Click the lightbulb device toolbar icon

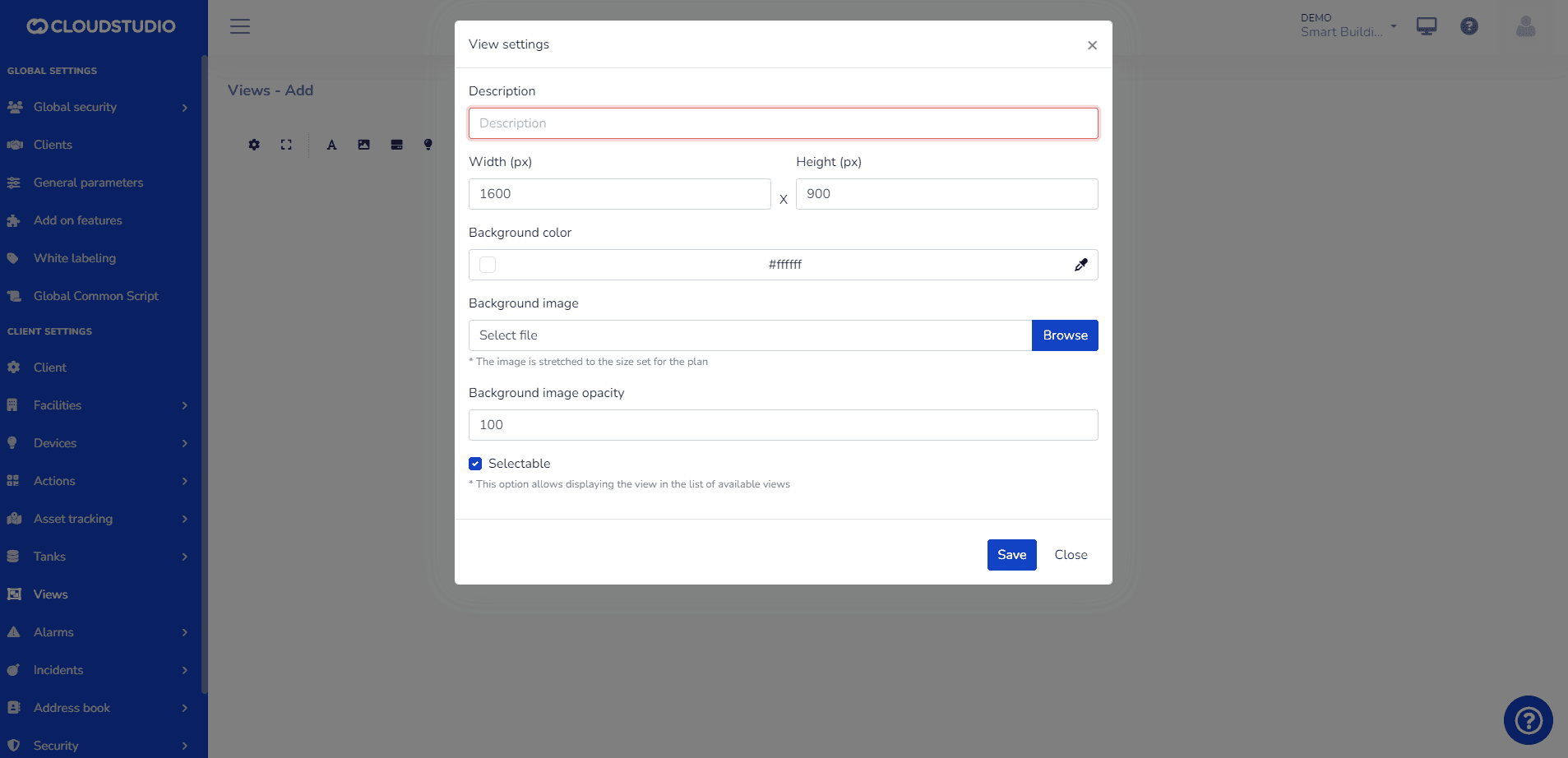coord(428,145)
